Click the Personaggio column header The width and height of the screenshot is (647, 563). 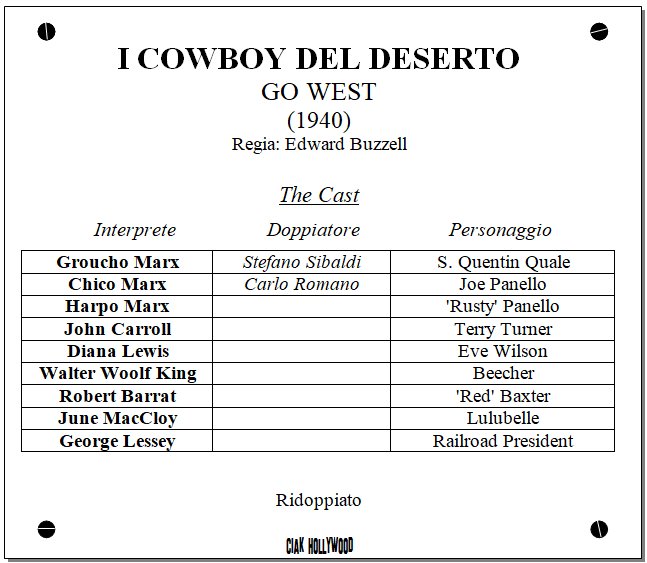coord(500,230)
